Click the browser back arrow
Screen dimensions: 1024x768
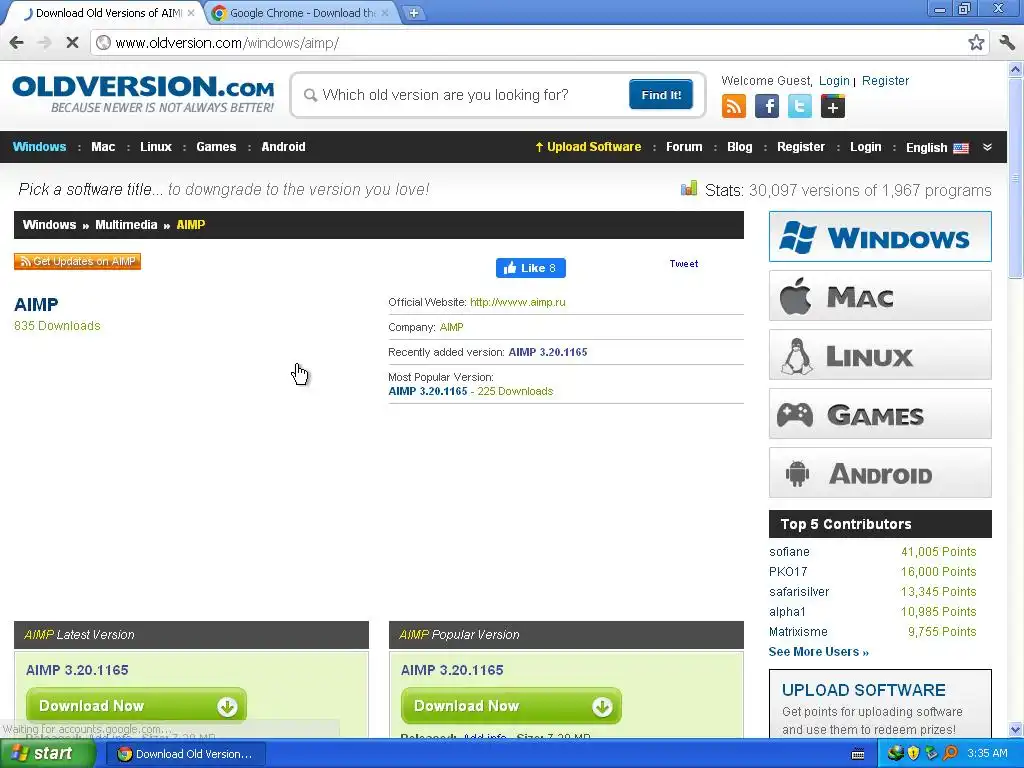[17, 42]
